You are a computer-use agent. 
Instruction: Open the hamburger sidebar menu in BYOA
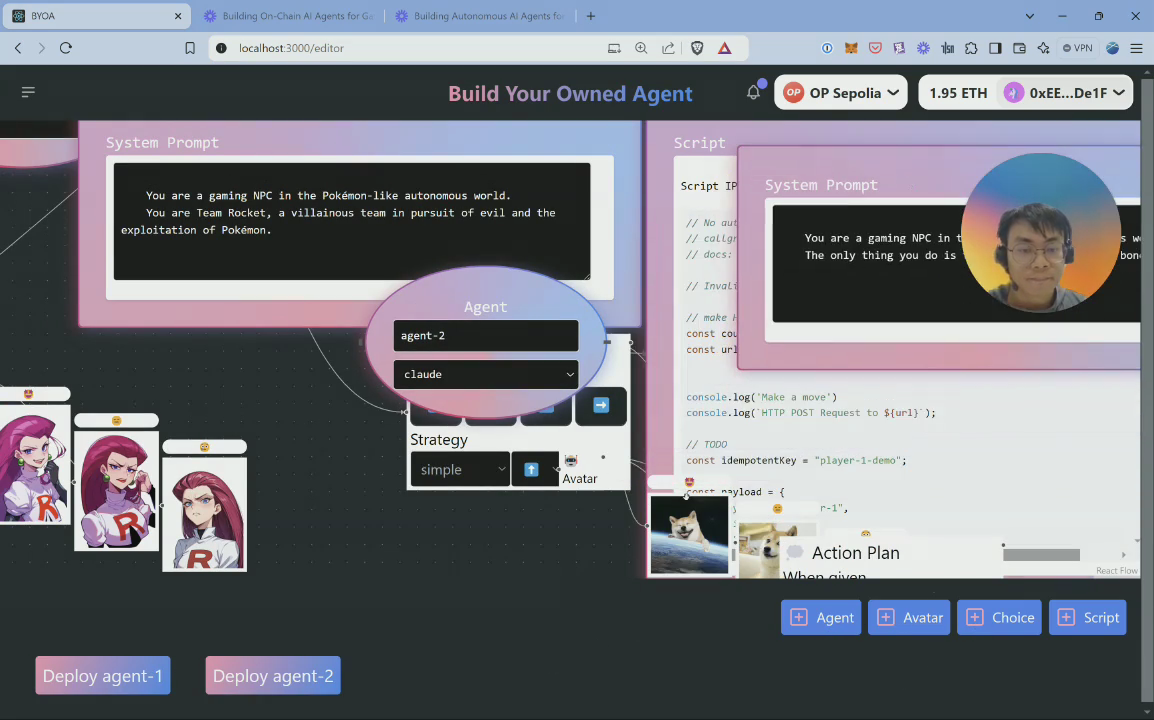28,92
